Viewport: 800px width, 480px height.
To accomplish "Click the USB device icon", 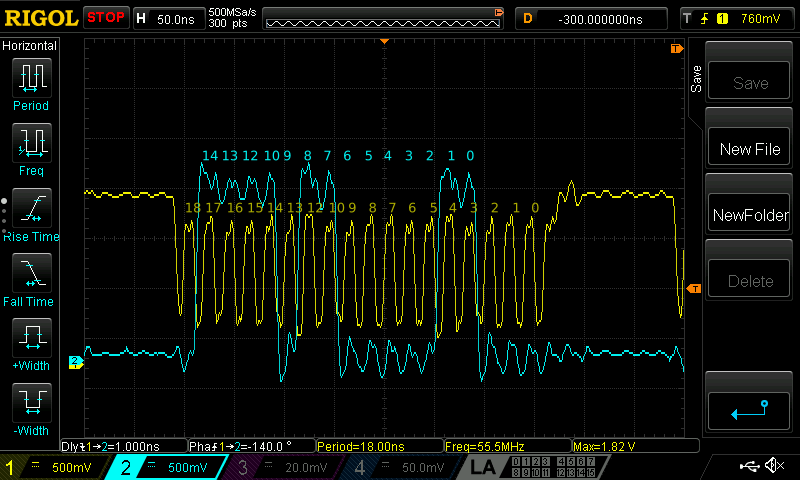I will tap(749, 466).
